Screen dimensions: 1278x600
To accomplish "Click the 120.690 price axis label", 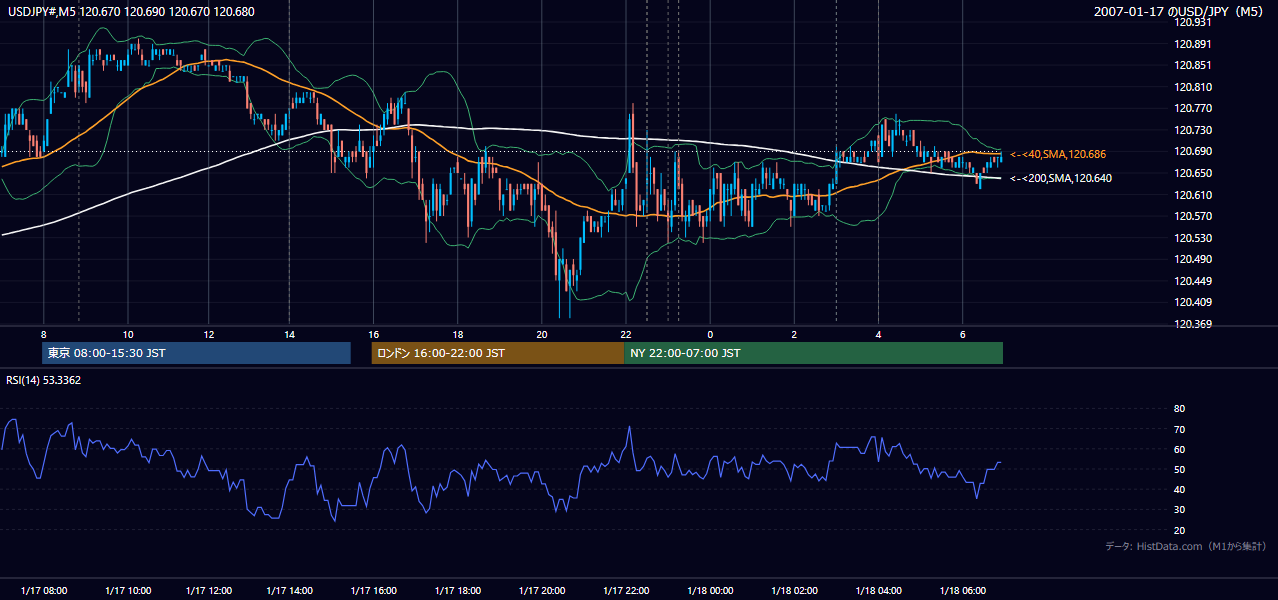I will [x=1193, y=151].
